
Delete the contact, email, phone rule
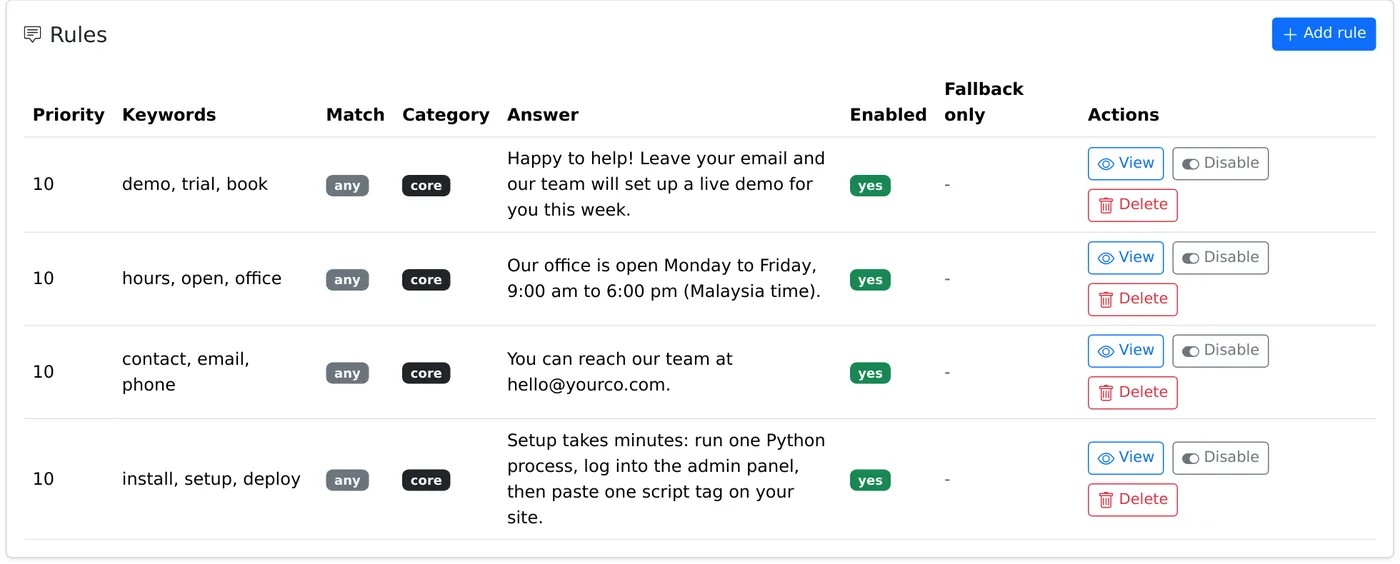(1132, 393)
